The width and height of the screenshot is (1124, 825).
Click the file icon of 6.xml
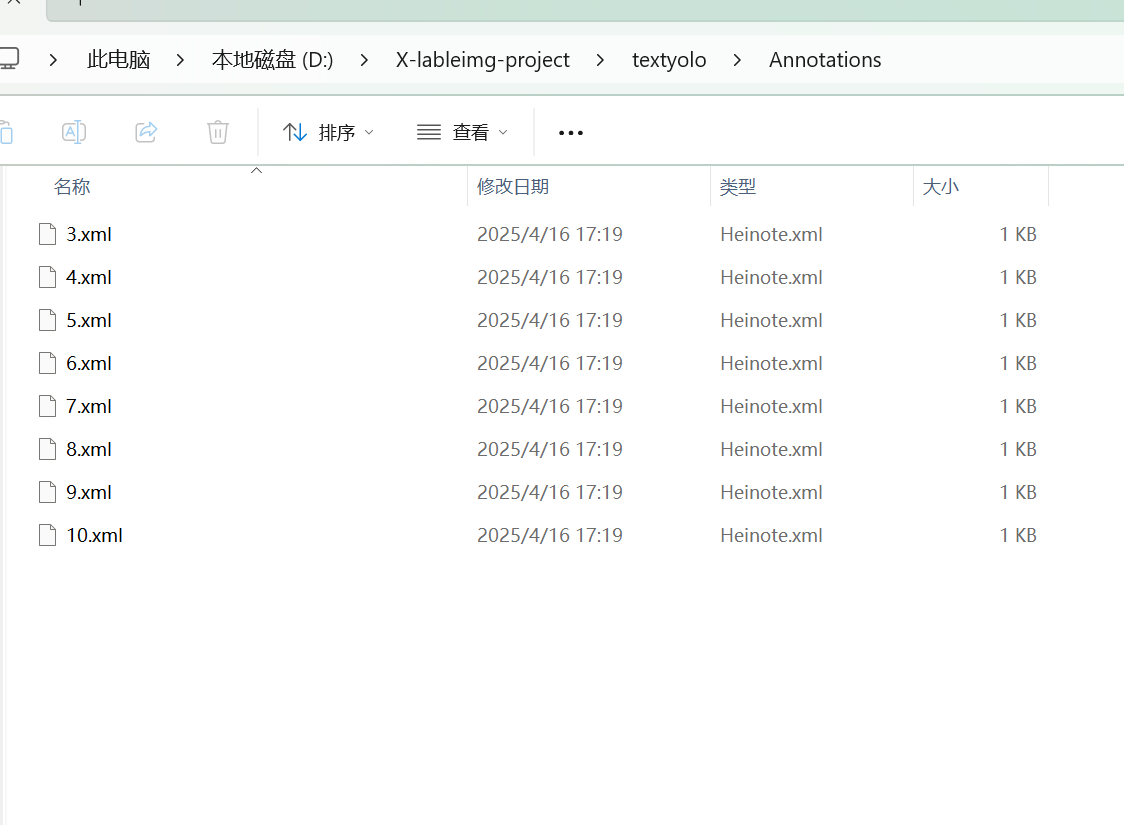click(x=47, y=363)
